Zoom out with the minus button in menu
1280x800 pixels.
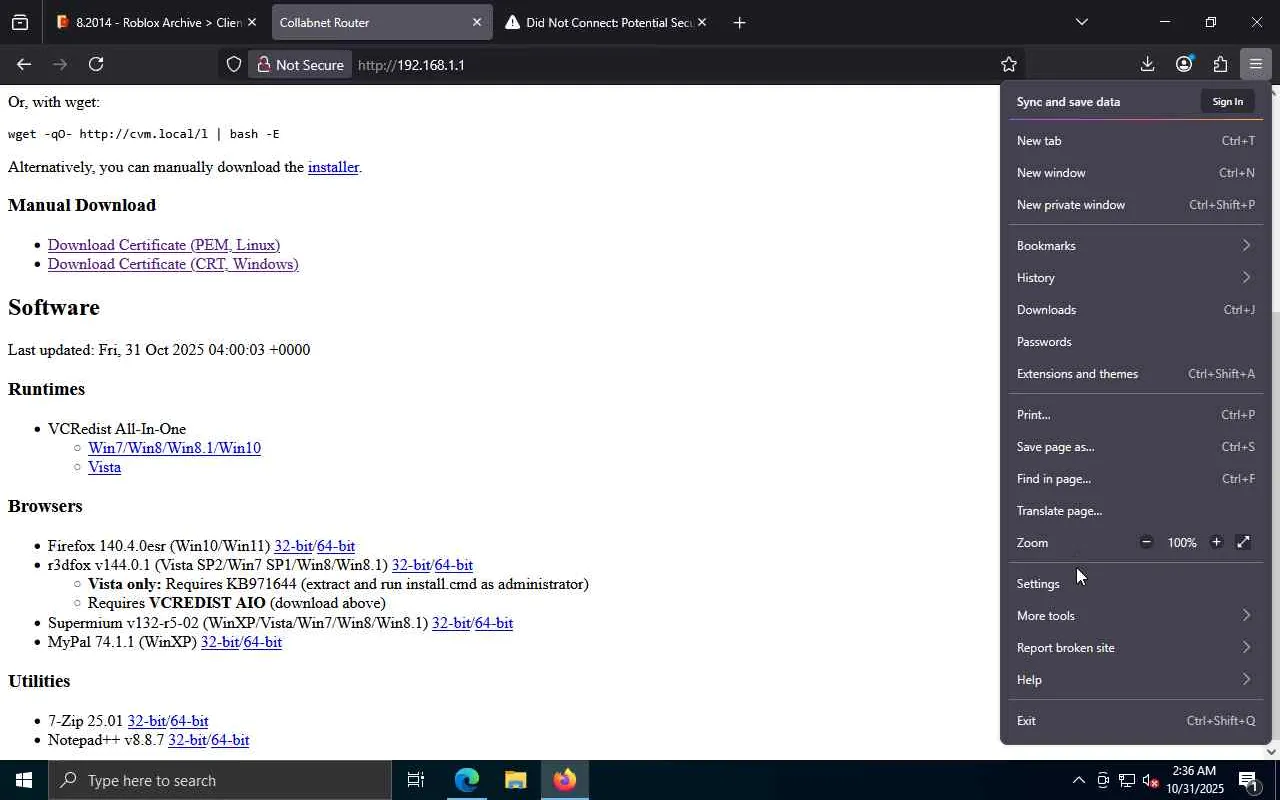tap(1146, 542)
